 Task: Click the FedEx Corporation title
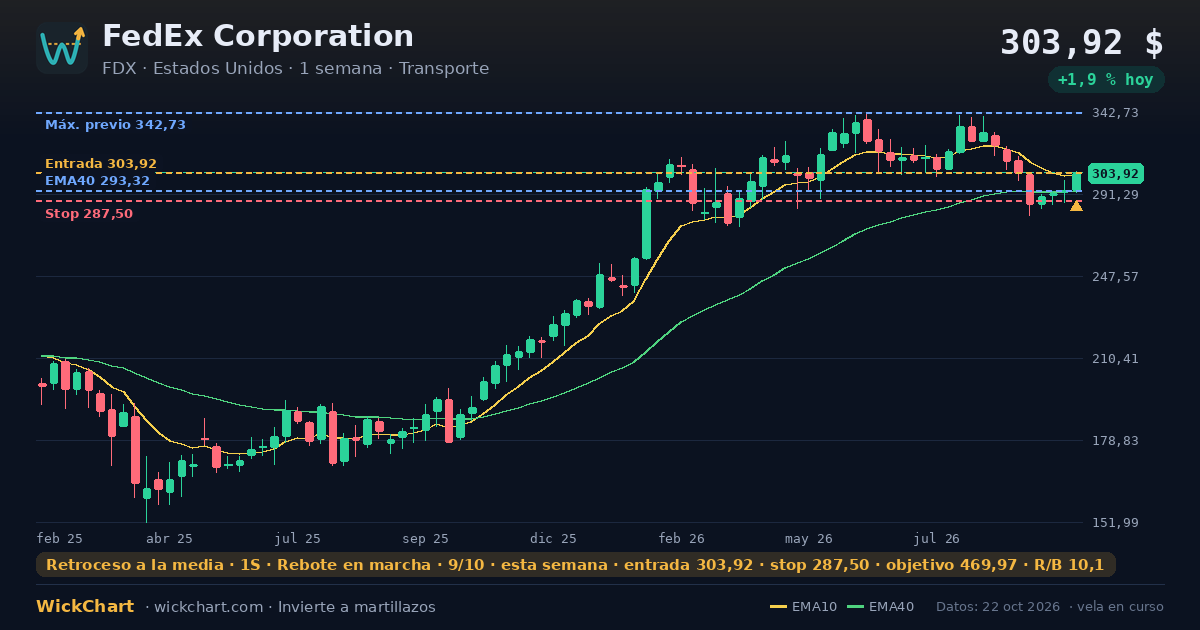pyautogui.click(x=258, y=36)
